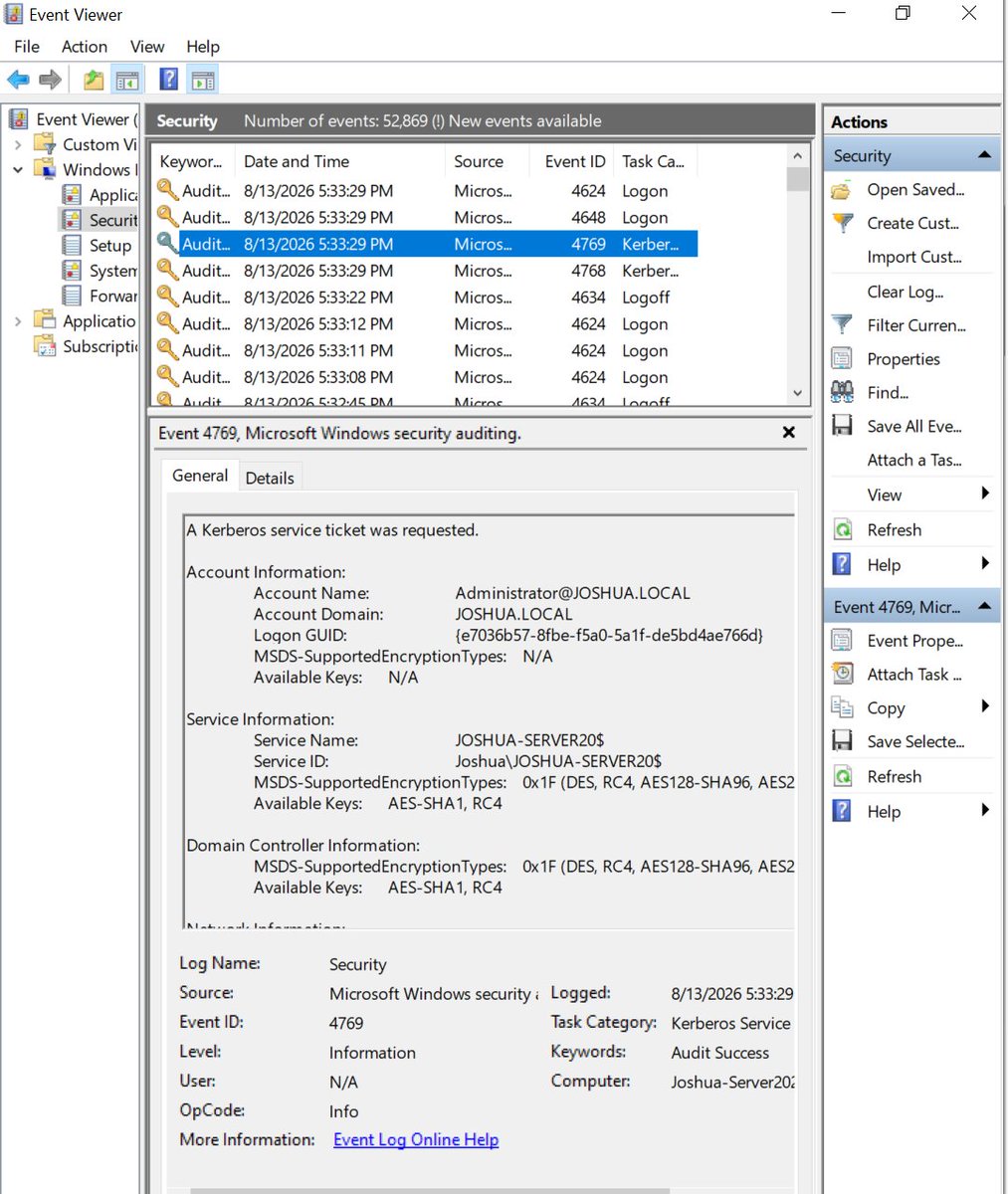Open Help submenu arrow under Security actions

(985, 564)
